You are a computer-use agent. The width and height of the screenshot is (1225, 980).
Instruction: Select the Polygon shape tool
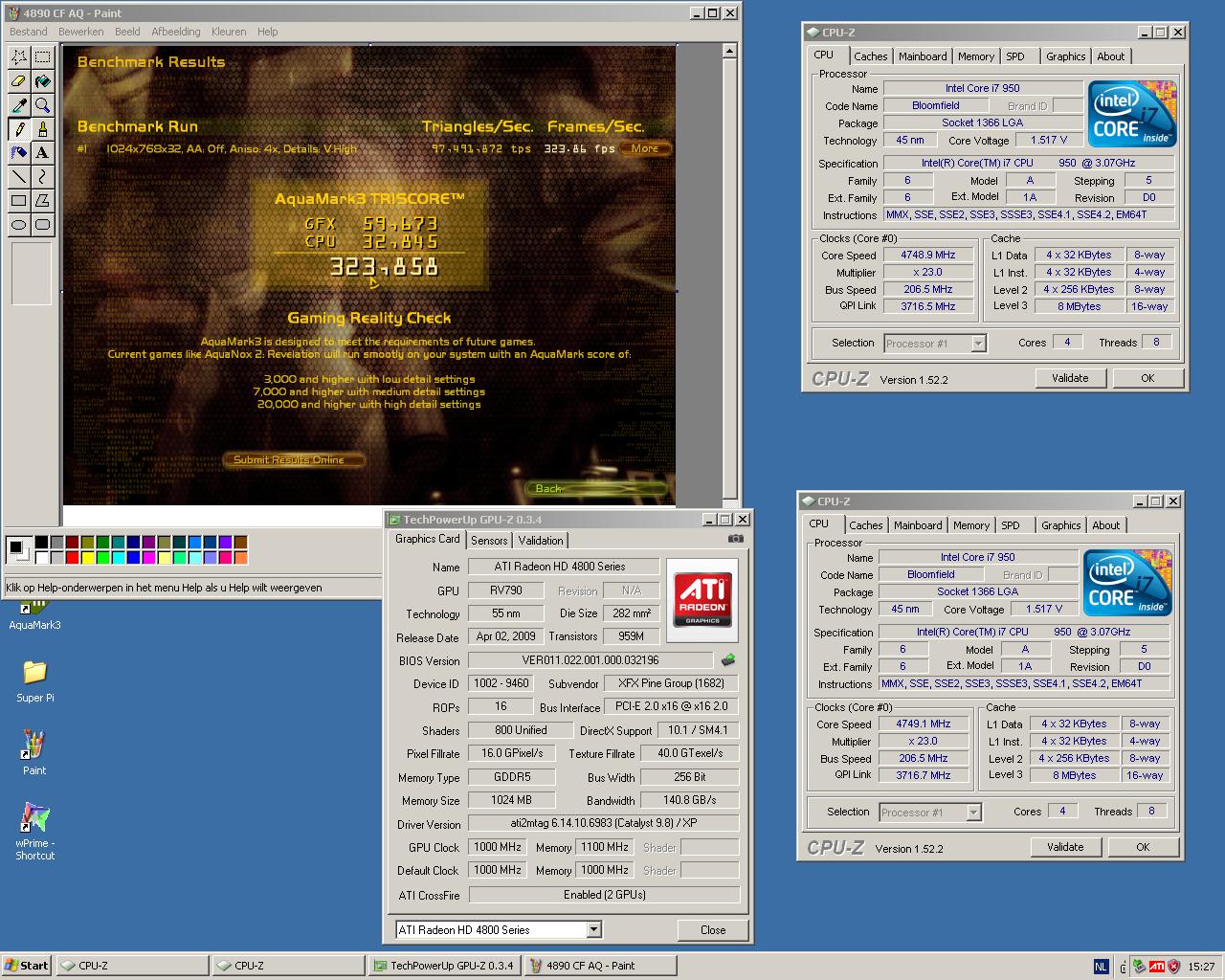click(x=42, y=201)
